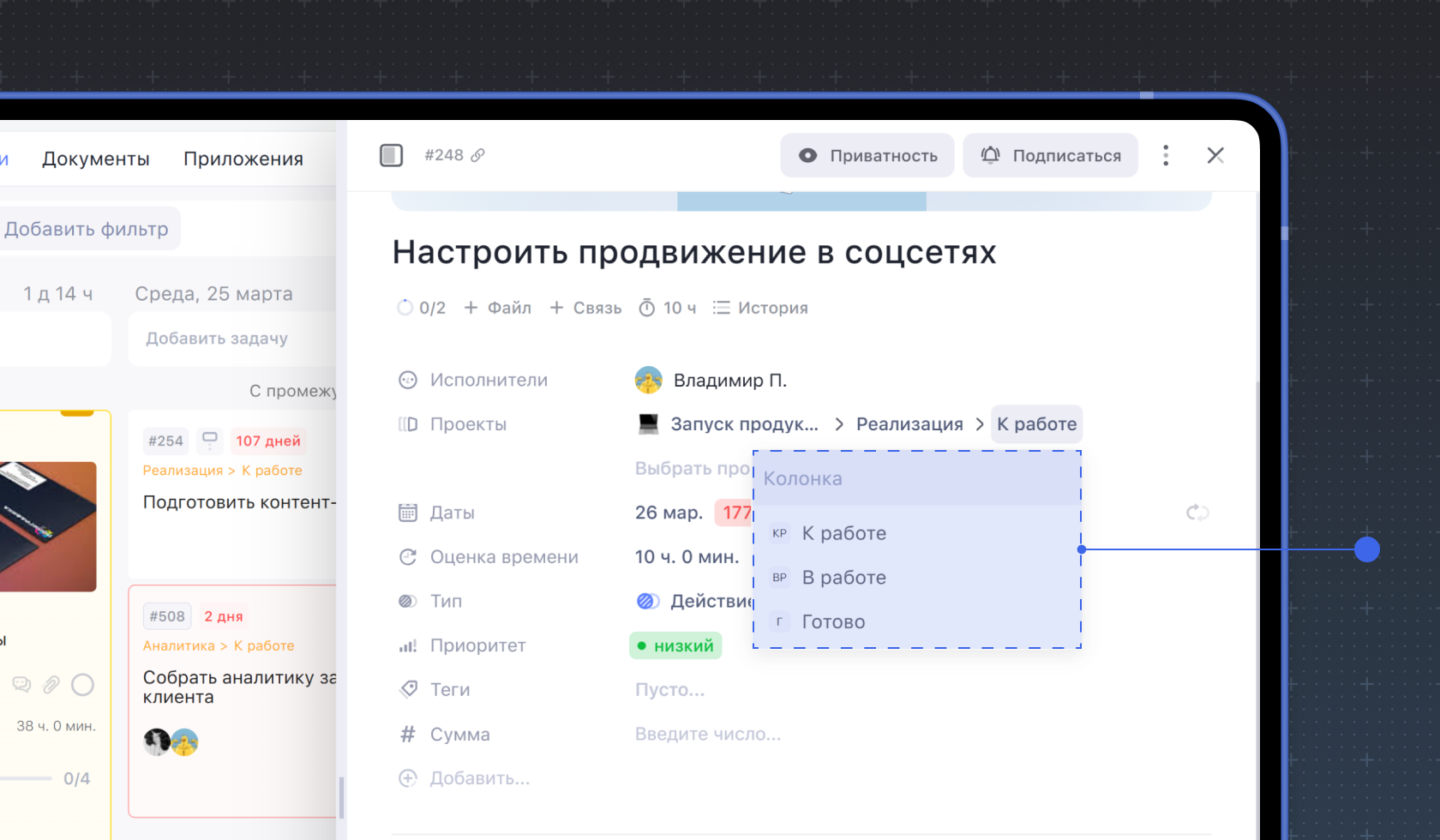Viewport: 1440px width, 840px height.
Task: Open the three-dot more options menu
Action: pos(1165,155)
